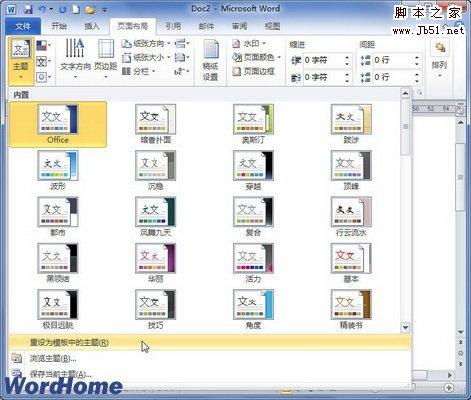Select the 基本 theme
The height and width of the screenshot is (400, 471).
[x=351, y=263]
